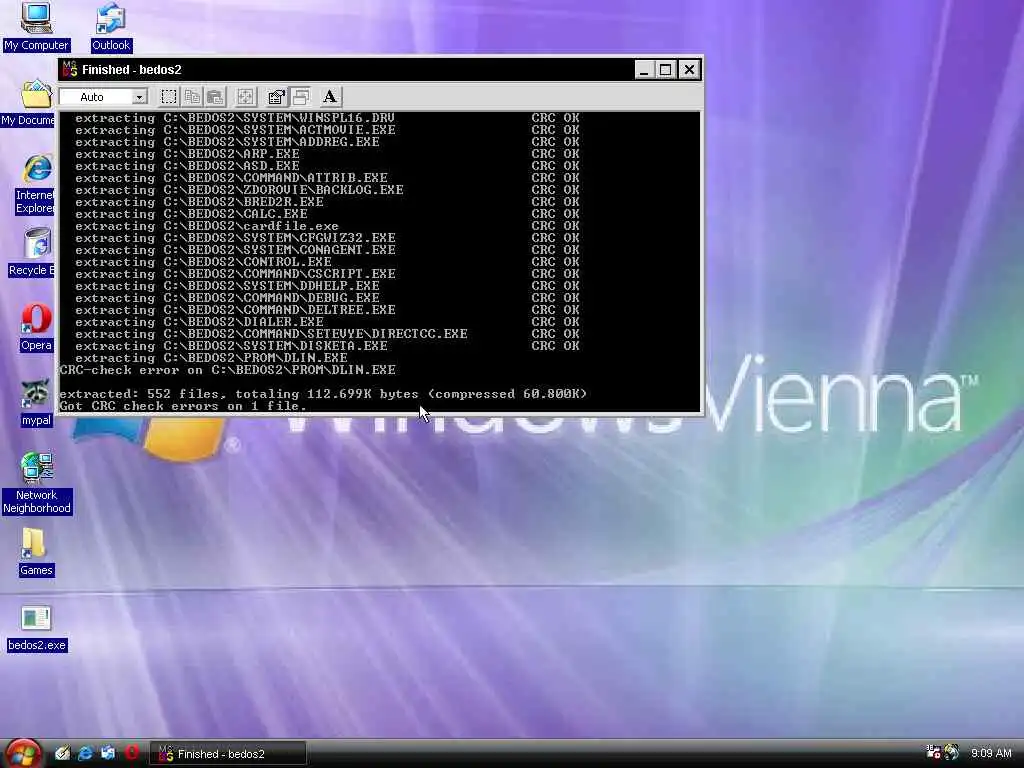Select the bedos2.exe desktop icon
Screen dimensions: 1024x768
coord(37,628)
